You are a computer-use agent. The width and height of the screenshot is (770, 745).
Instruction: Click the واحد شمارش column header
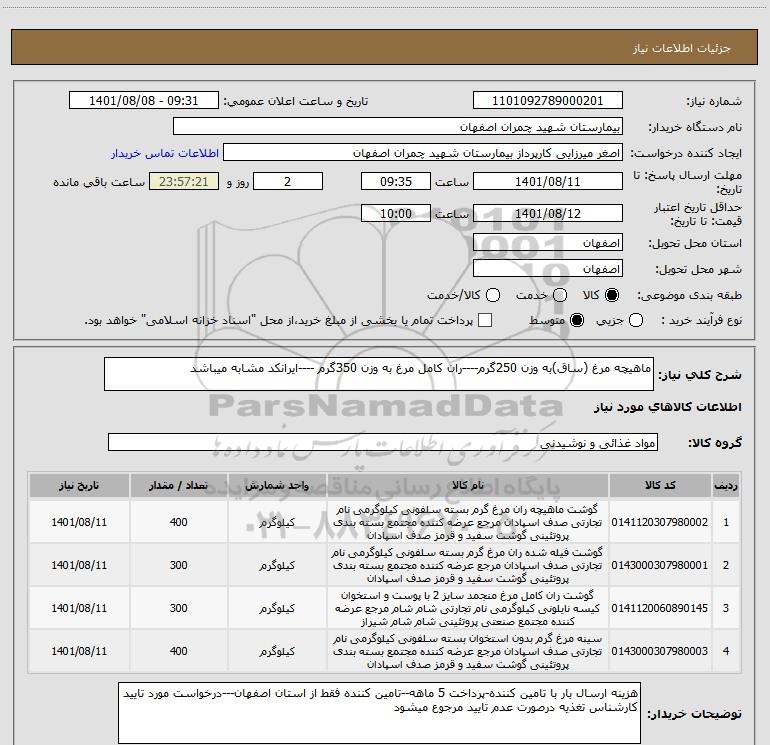coord(277,486)
